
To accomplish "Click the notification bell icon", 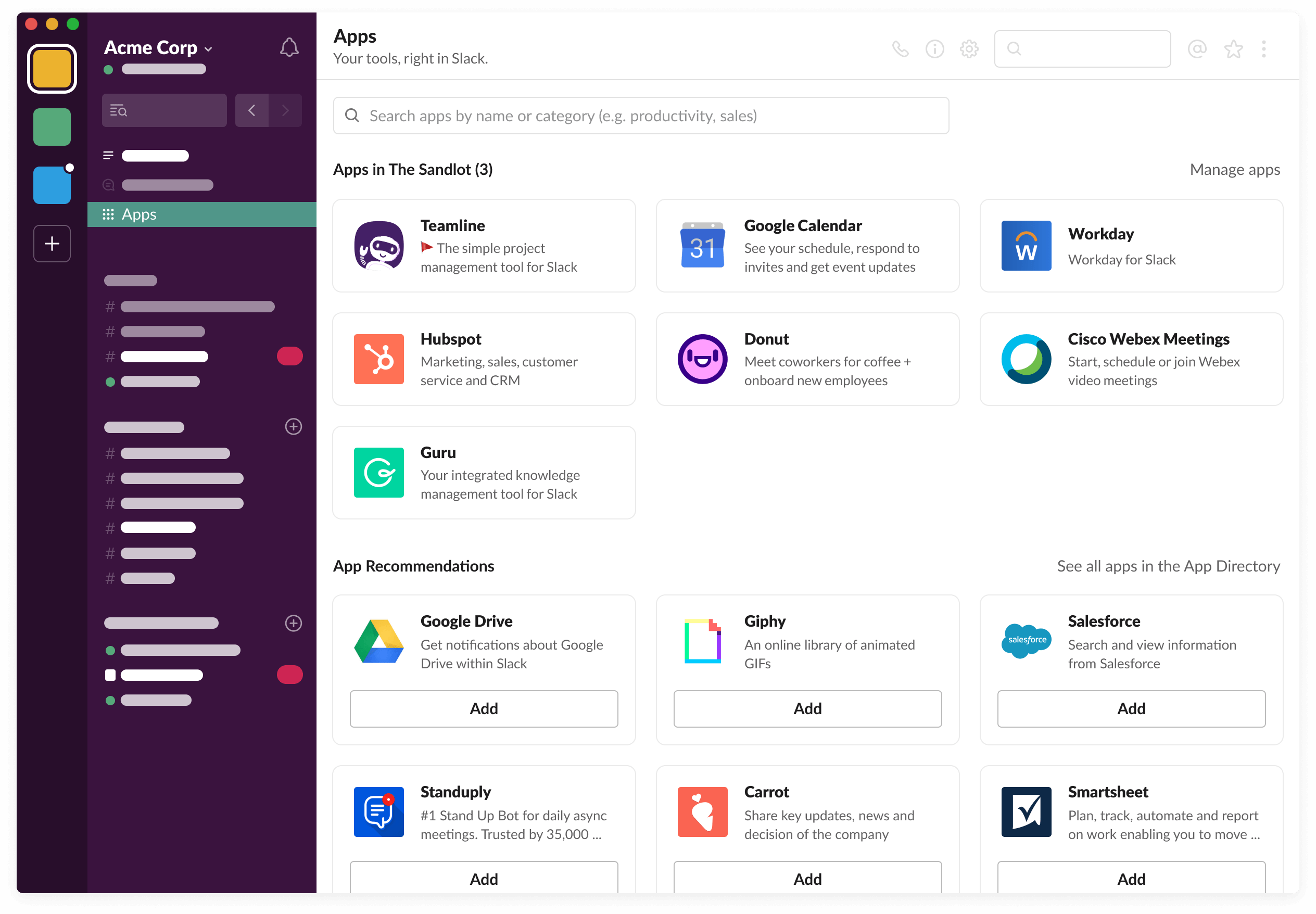I will pyautogui.click(x=289, y=46).
